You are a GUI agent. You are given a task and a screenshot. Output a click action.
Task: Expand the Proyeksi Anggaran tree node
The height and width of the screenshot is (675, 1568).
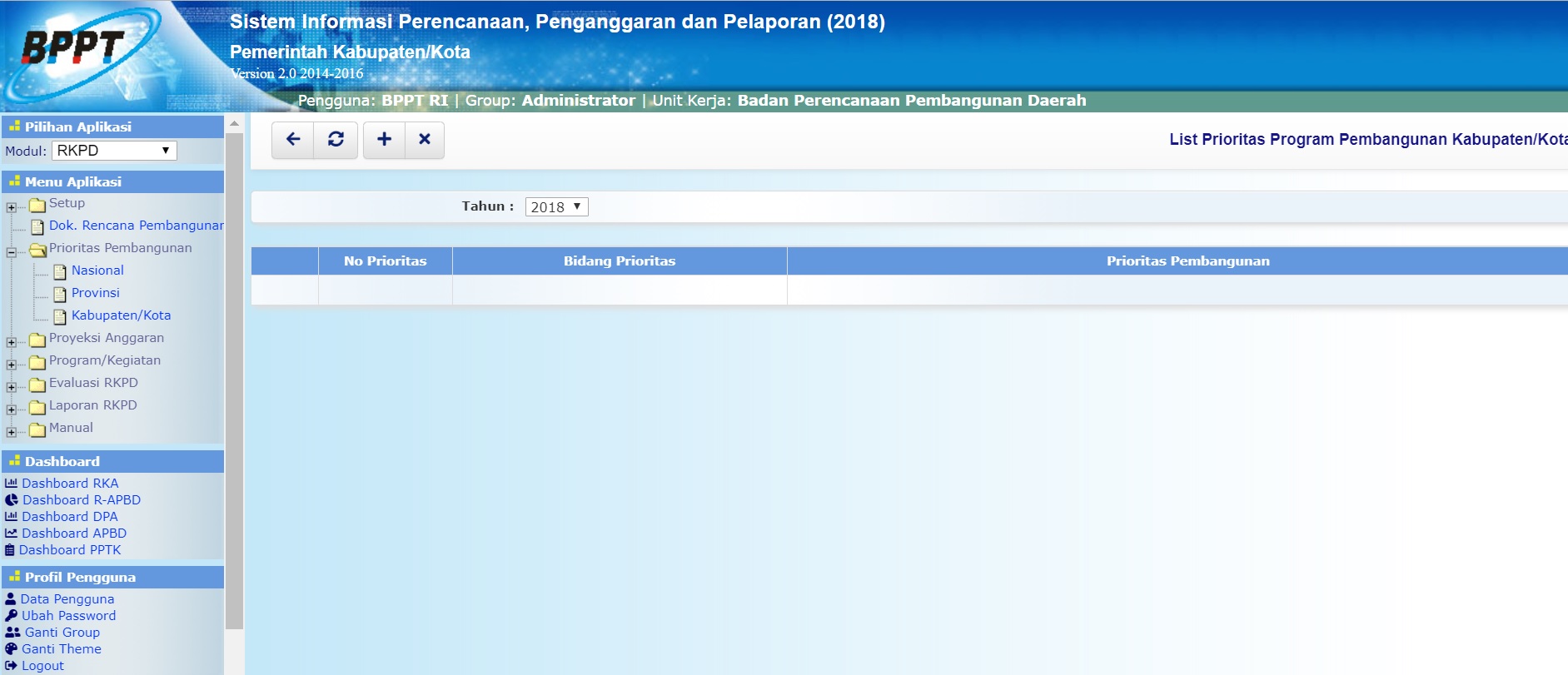(11, 342)
